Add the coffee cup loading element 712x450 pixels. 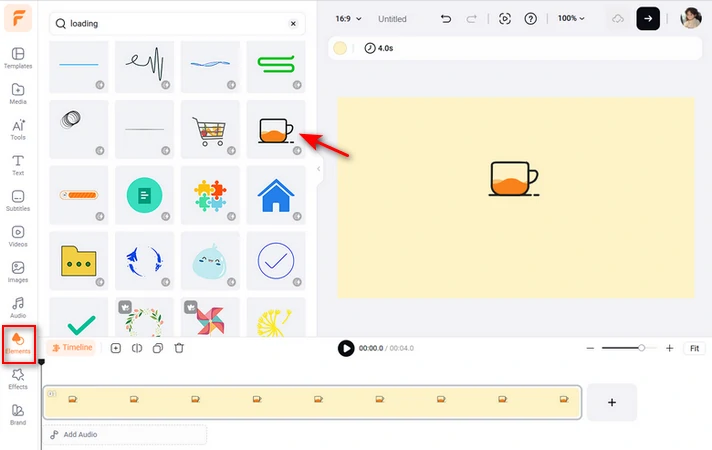pos(276,129)
